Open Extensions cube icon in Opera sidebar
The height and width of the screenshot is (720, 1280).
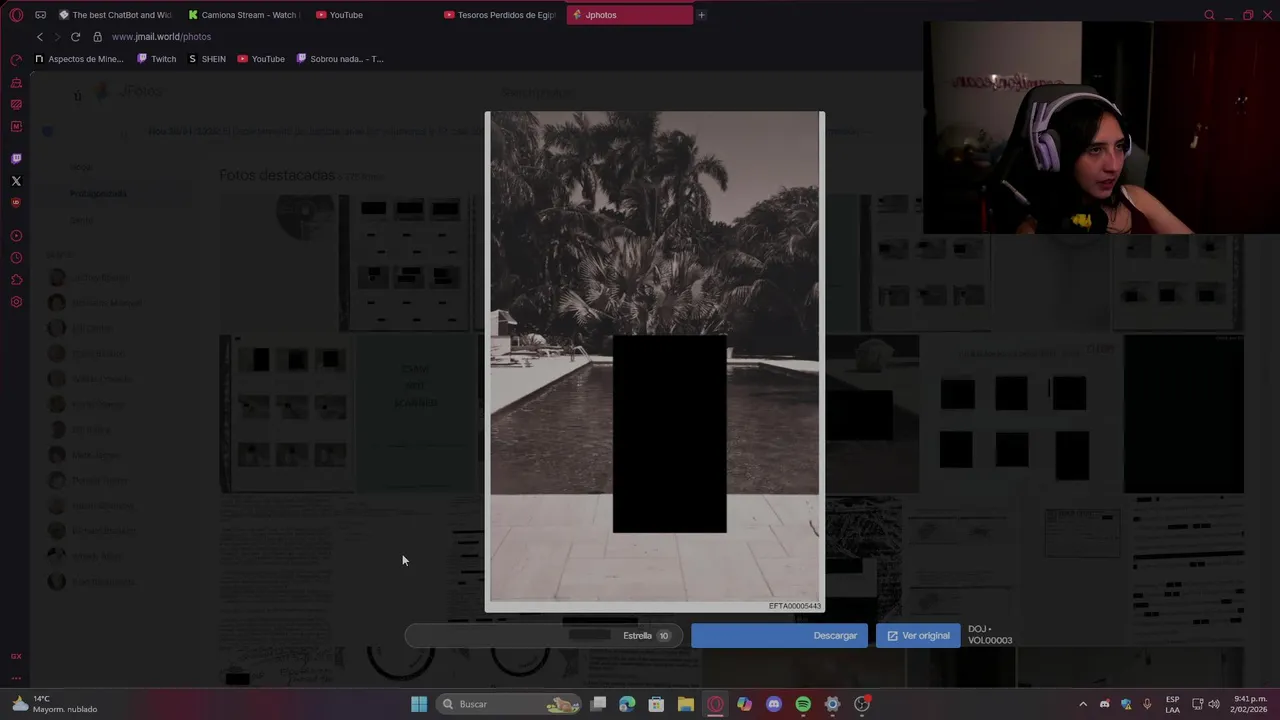tap(16, 280)
